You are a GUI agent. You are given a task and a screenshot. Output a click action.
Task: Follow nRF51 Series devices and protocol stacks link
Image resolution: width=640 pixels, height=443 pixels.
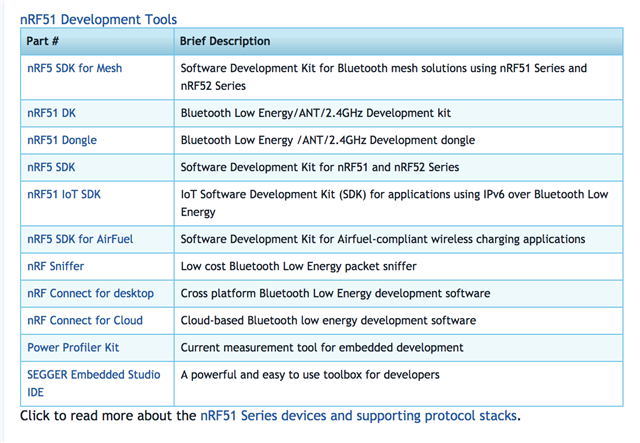click(359, 416)
